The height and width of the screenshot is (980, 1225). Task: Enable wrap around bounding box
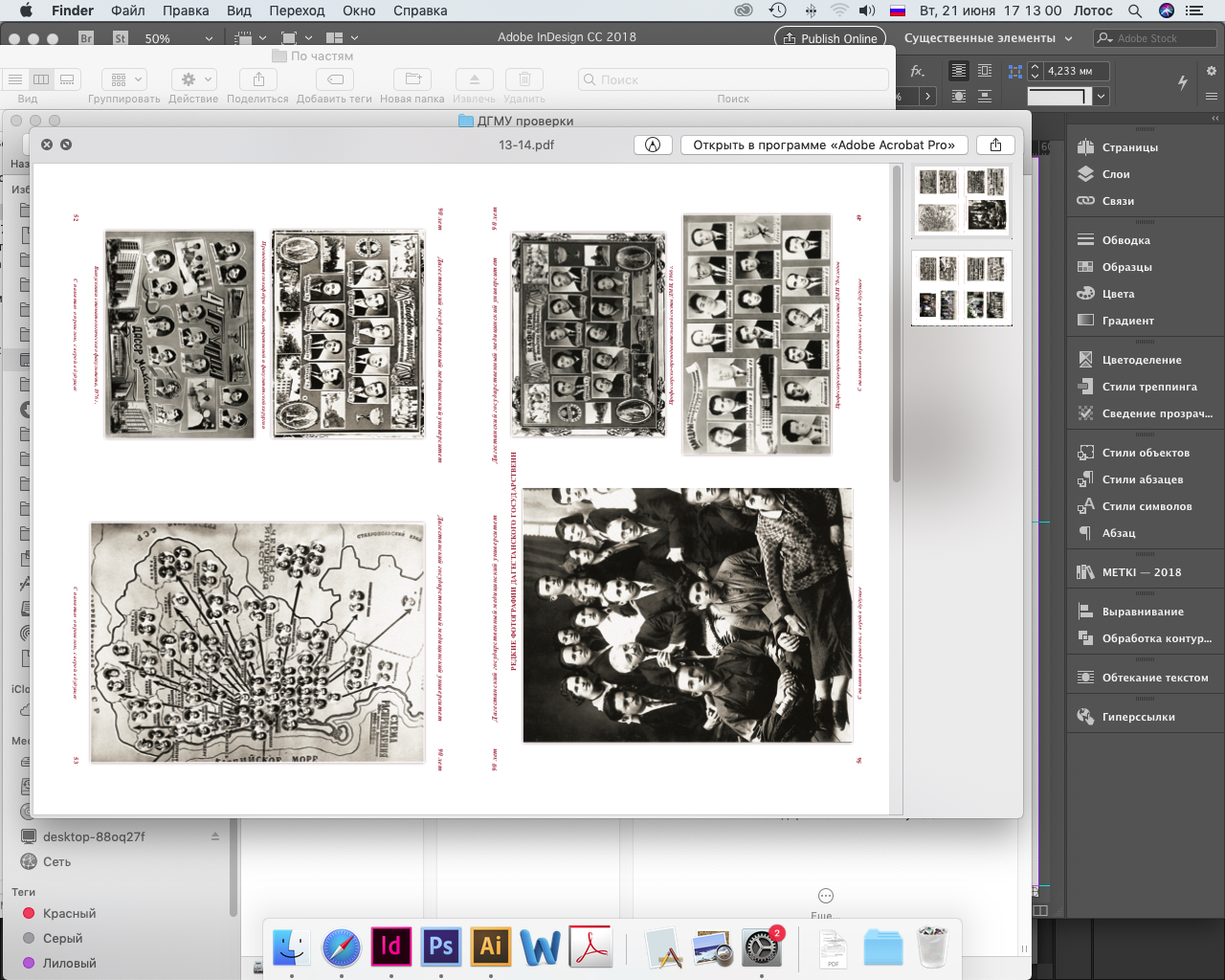coord(985,71)
